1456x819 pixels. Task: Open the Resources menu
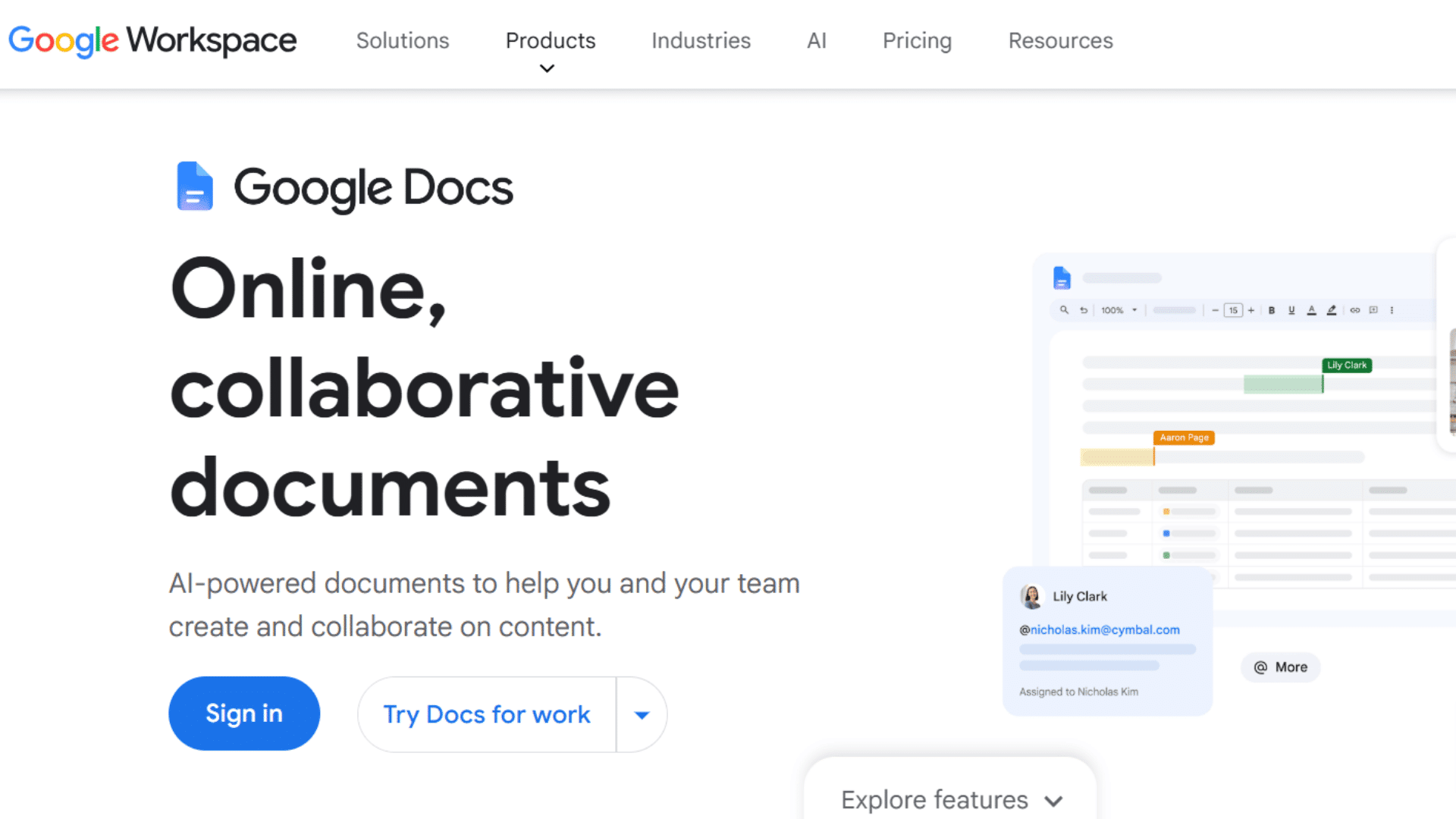click(1060, 40)
